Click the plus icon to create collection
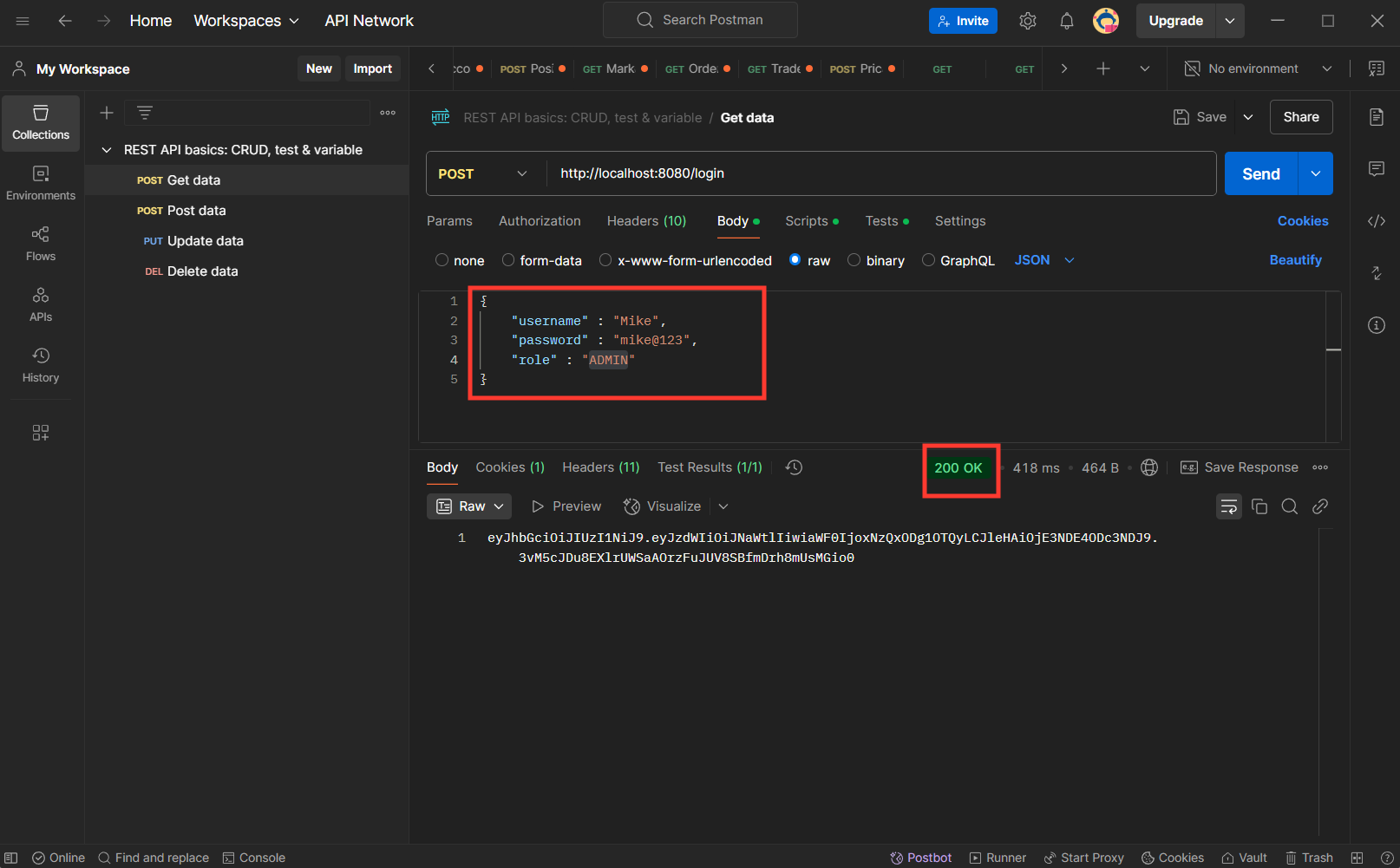The image size is (1400, 868). click(x=107, y=113)
